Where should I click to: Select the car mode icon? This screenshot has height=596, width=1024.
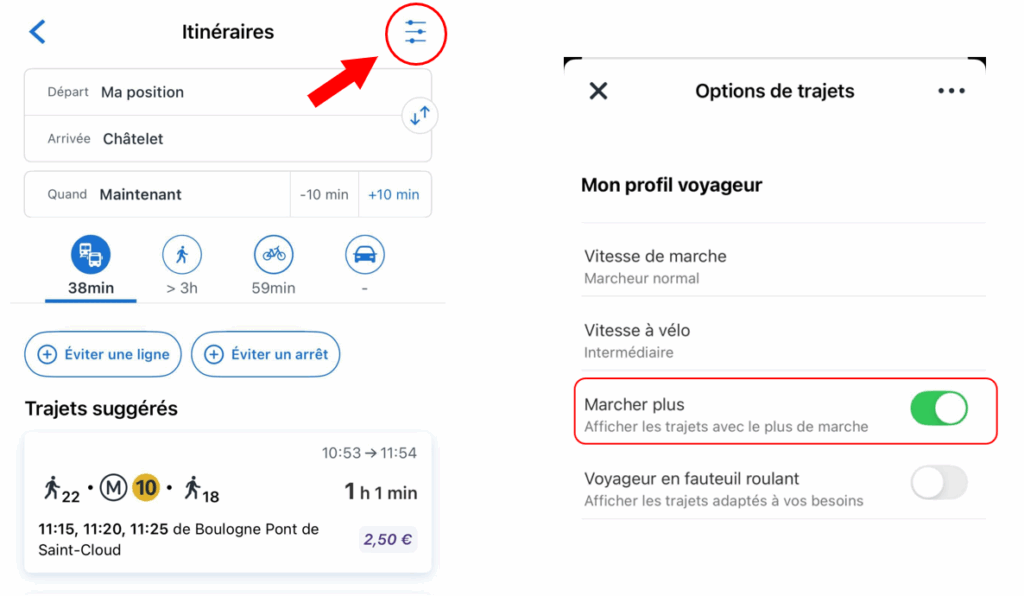click(x=364, y=255)
